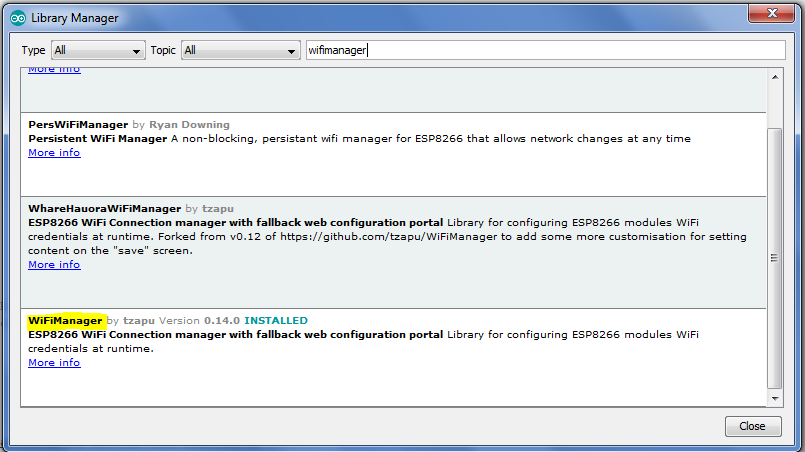Select the WhareHauoraWiFiManager library title
Viewport: 805px width, 452px height.
[x=104, y=209]
